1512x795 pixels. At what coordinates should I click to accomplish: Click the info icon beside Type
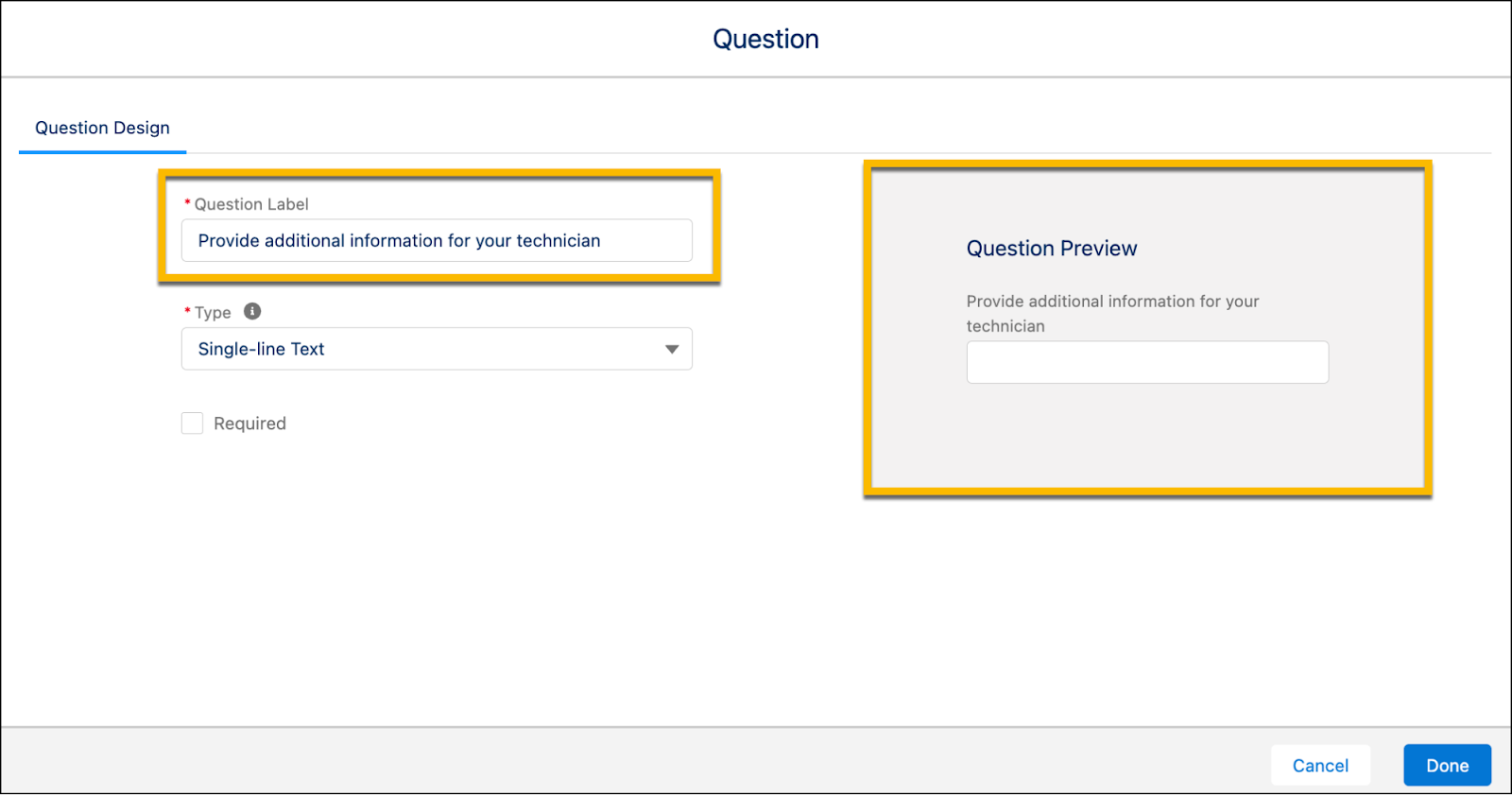click(x=252, y=311)
